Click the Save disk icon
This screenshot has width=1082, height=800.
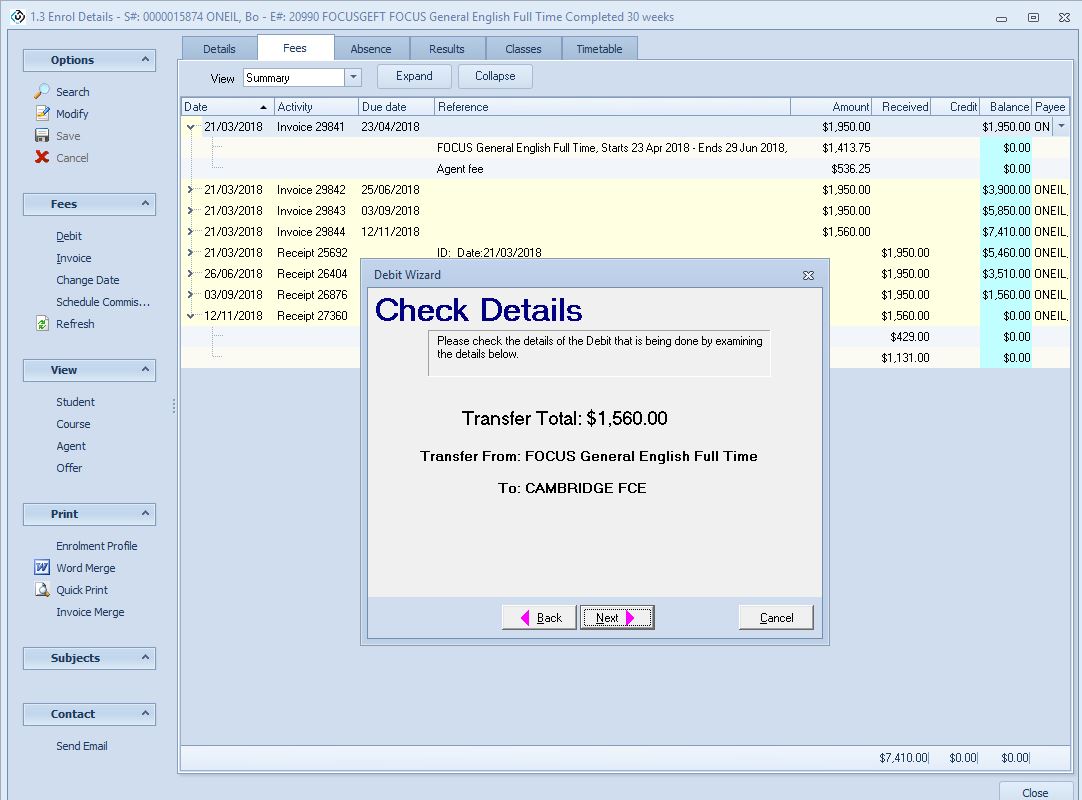(42, 135)
